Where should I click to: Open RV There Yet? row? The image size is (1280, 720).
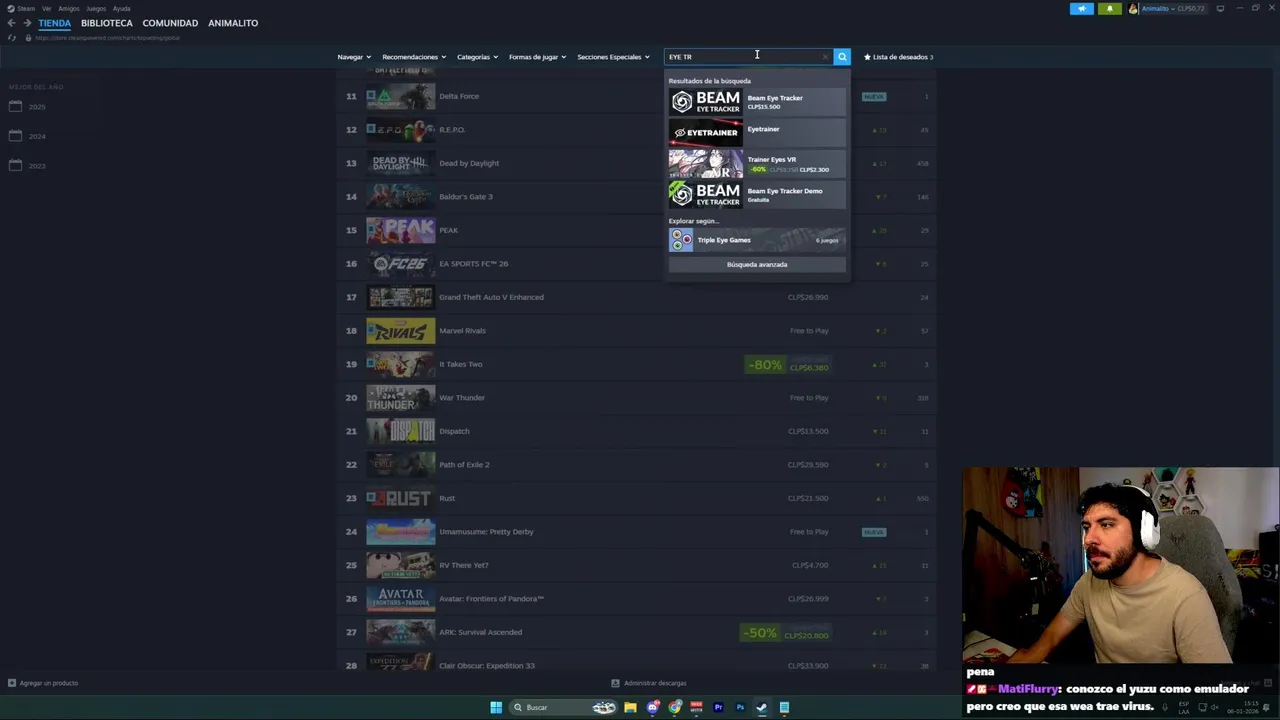click(x=636, y=565)
